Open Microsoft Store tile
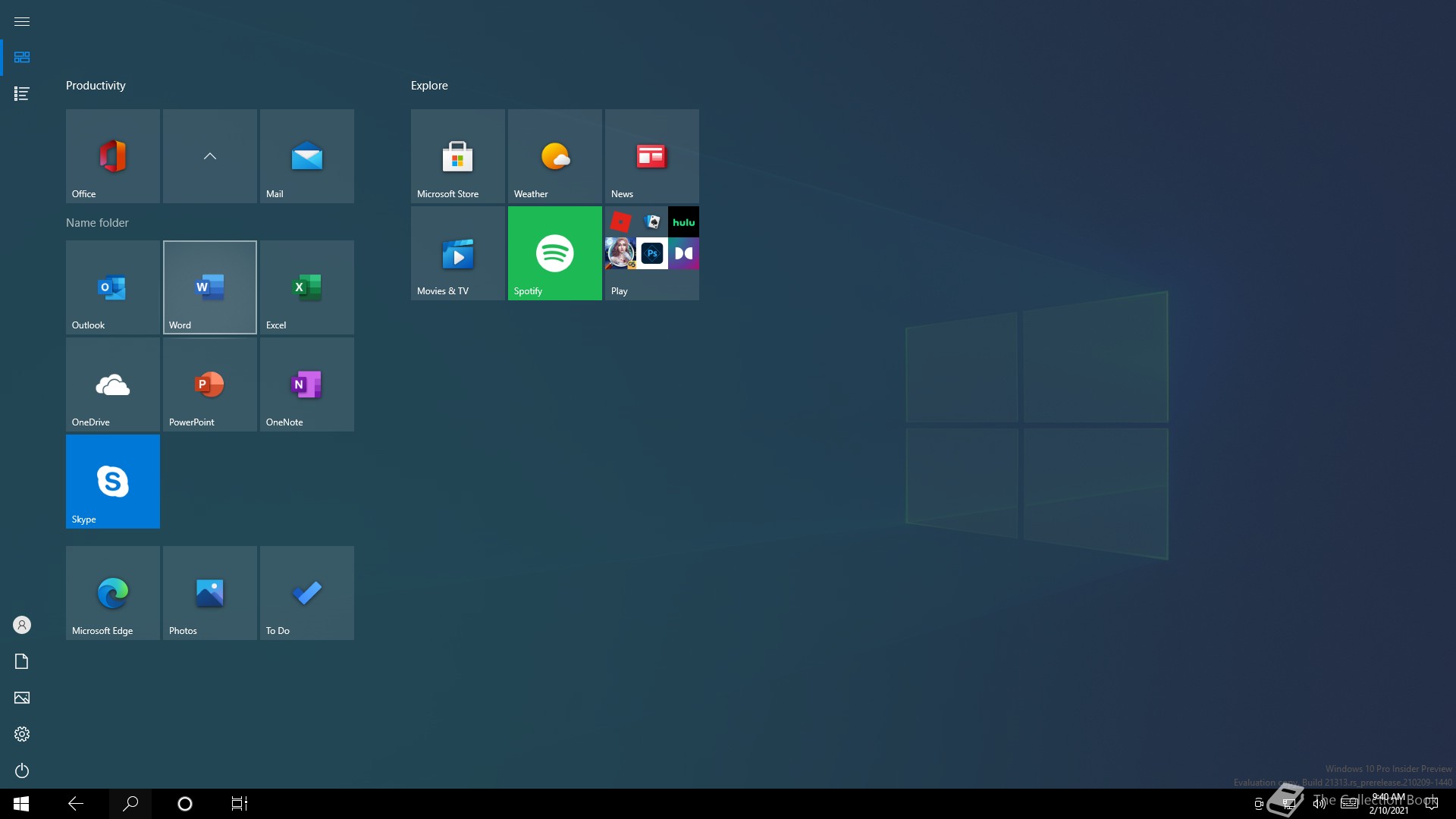This screenshot has height=819, width=1456. tap(458, 156)
